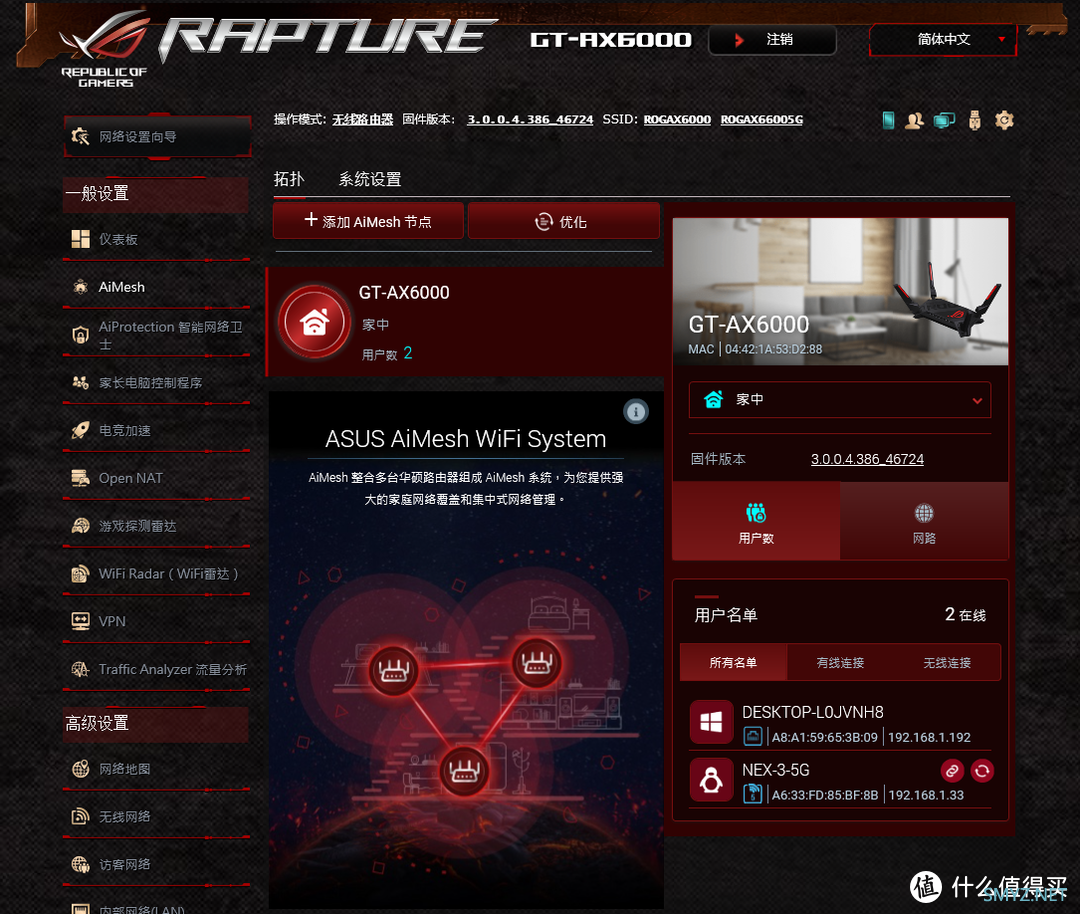
Task: Filter by 有线连接 wired clients
Action: [840, 663]
